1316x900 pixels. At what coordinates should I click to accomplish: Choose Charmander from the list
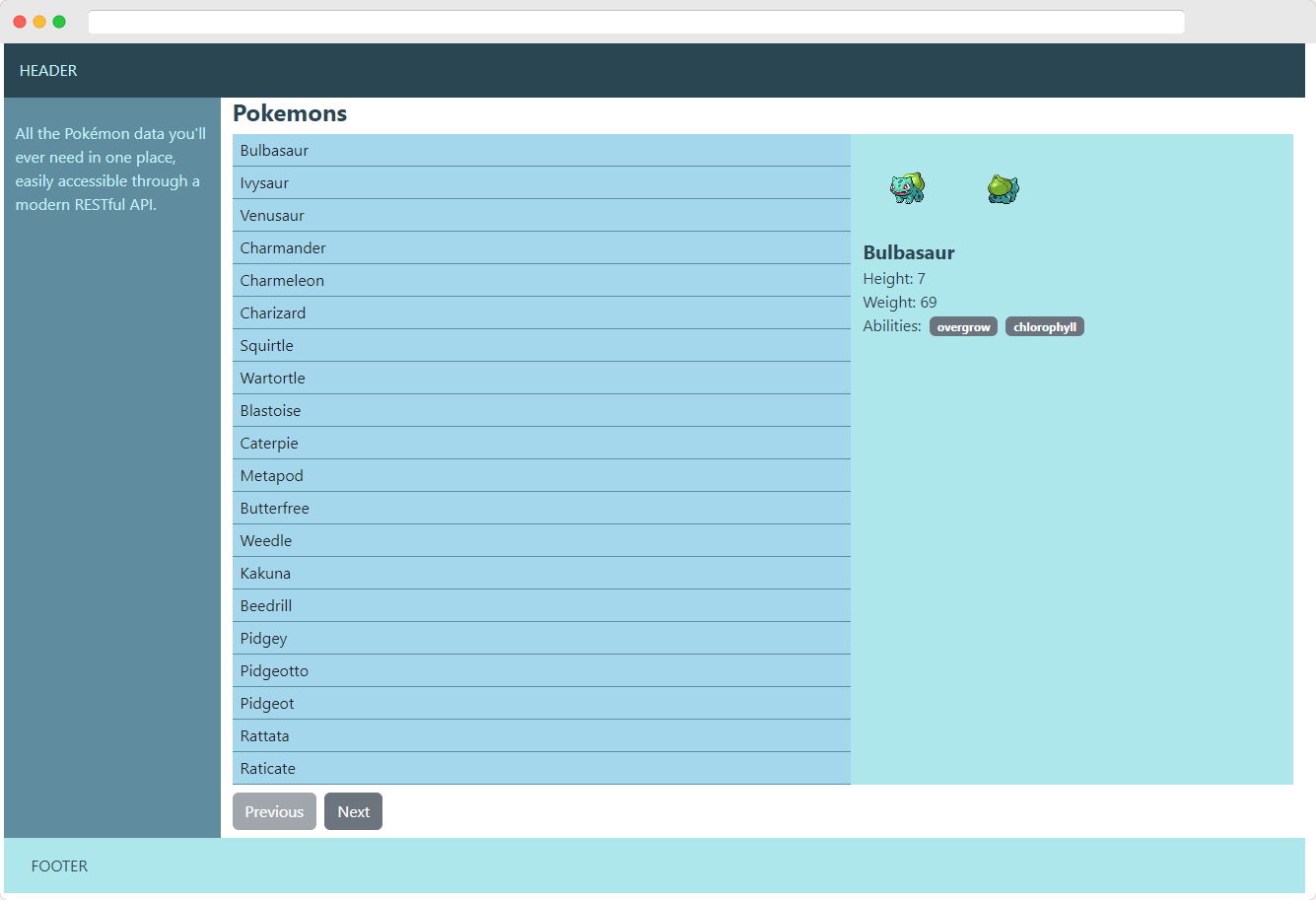(x=541, y=248)
